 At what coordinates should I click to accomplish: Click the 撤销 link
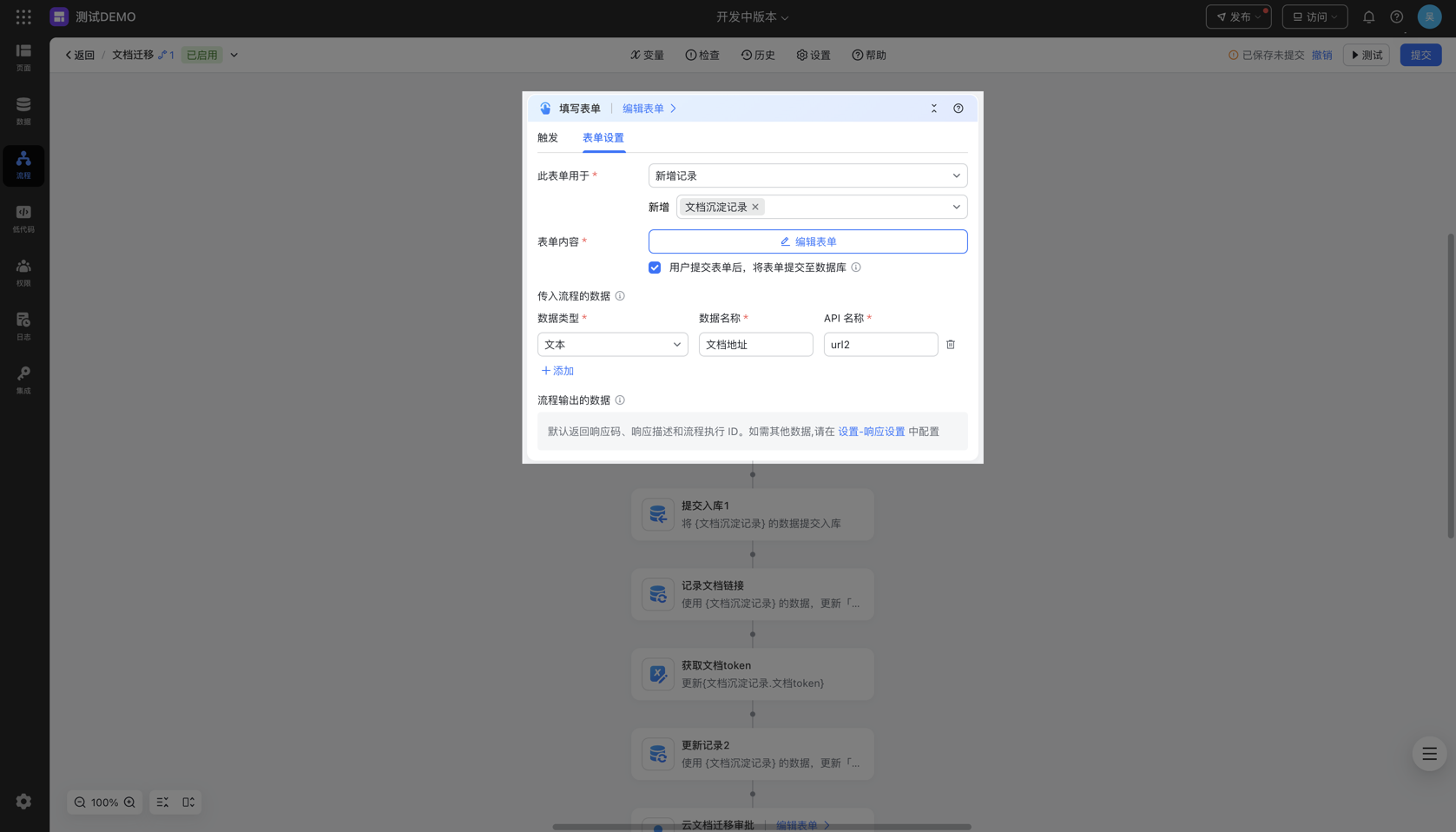pos(1321,55)
